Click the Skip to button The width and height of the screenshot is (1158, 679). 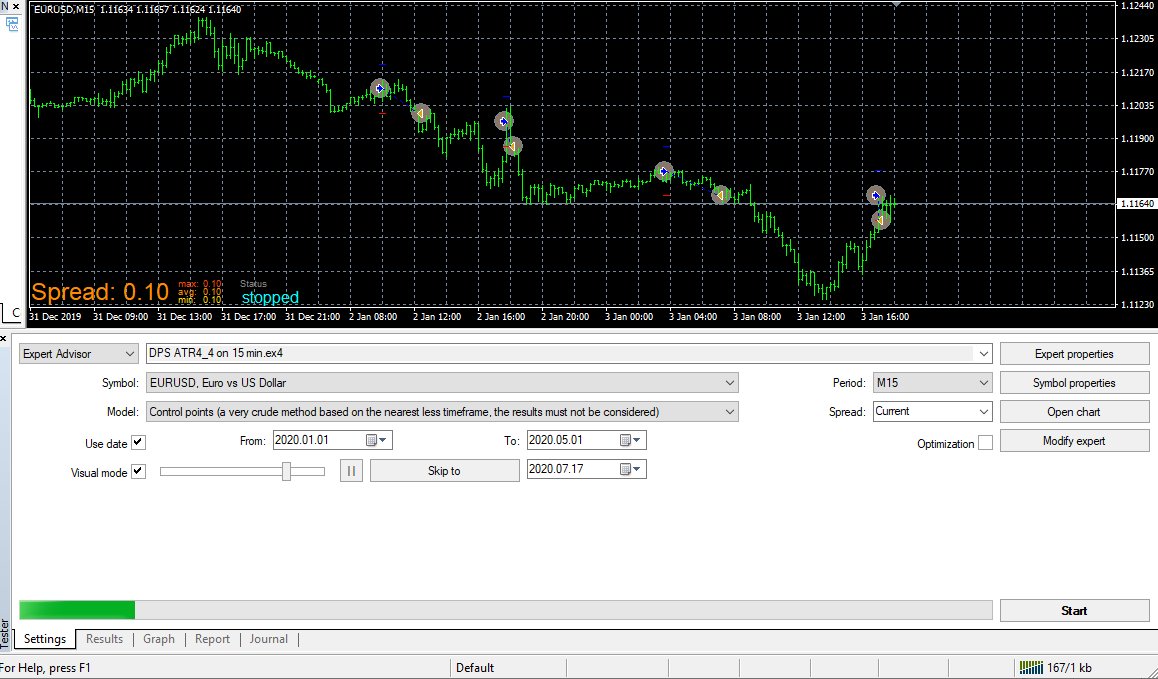[445, 471]
